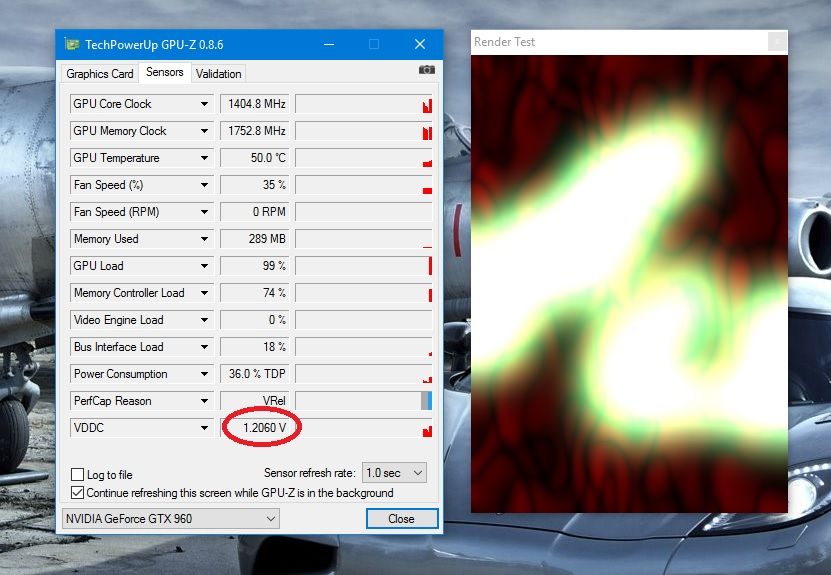The width and height of the screenshot is (831, 575).
Task: Open the Memory Controller Load dropdown
Action: tap(205, 293)
